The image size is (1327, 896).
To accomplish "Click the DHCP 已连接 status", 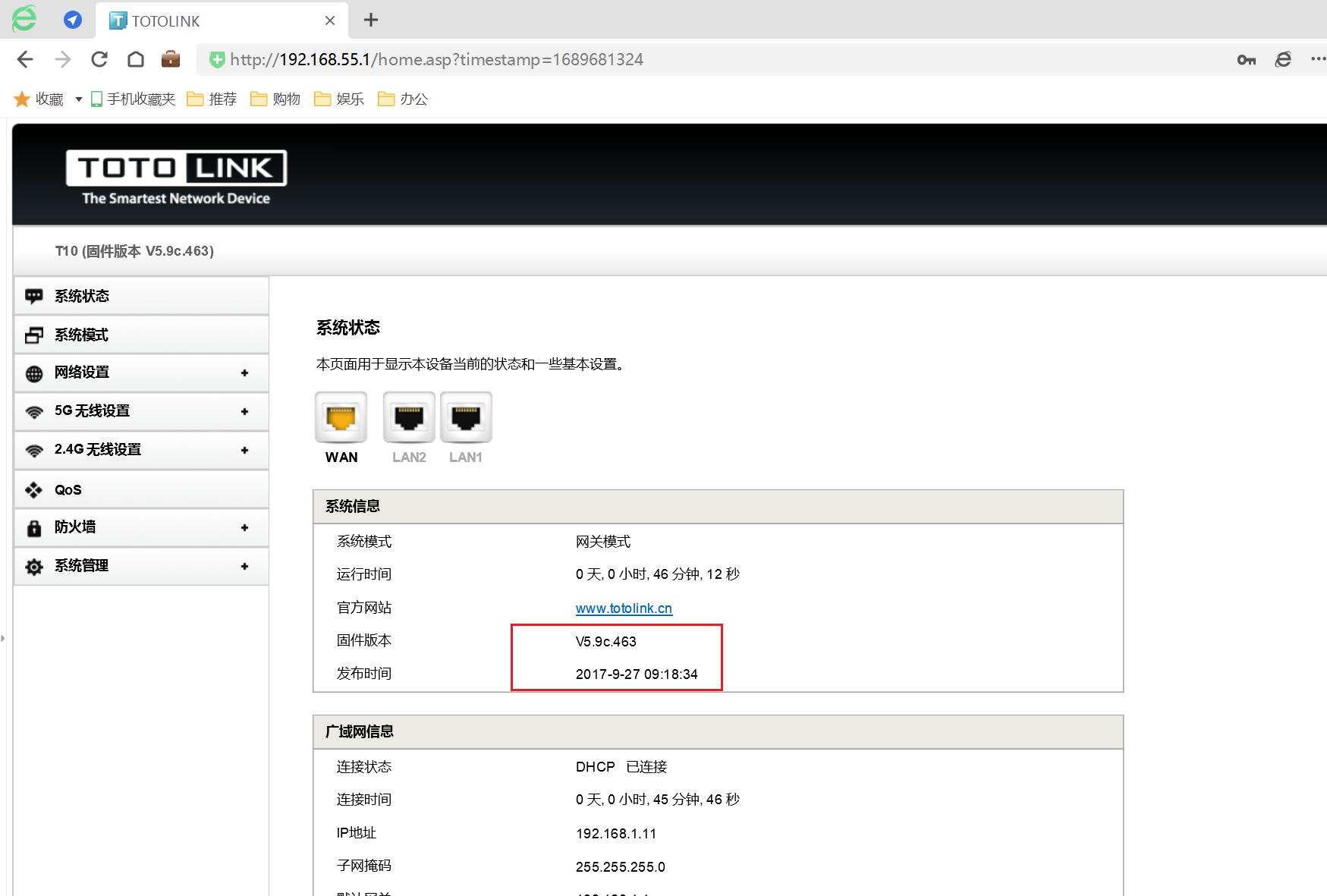I will tap(621, 767).
